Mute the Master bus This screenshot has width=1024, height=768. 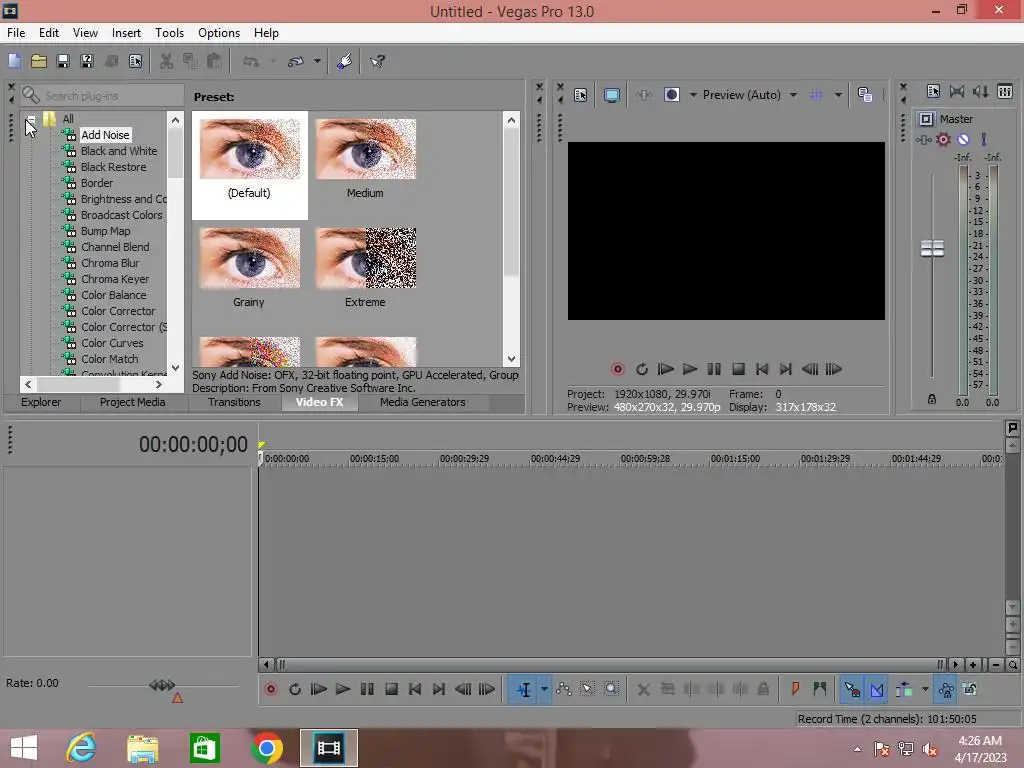[x=963, y=139]
